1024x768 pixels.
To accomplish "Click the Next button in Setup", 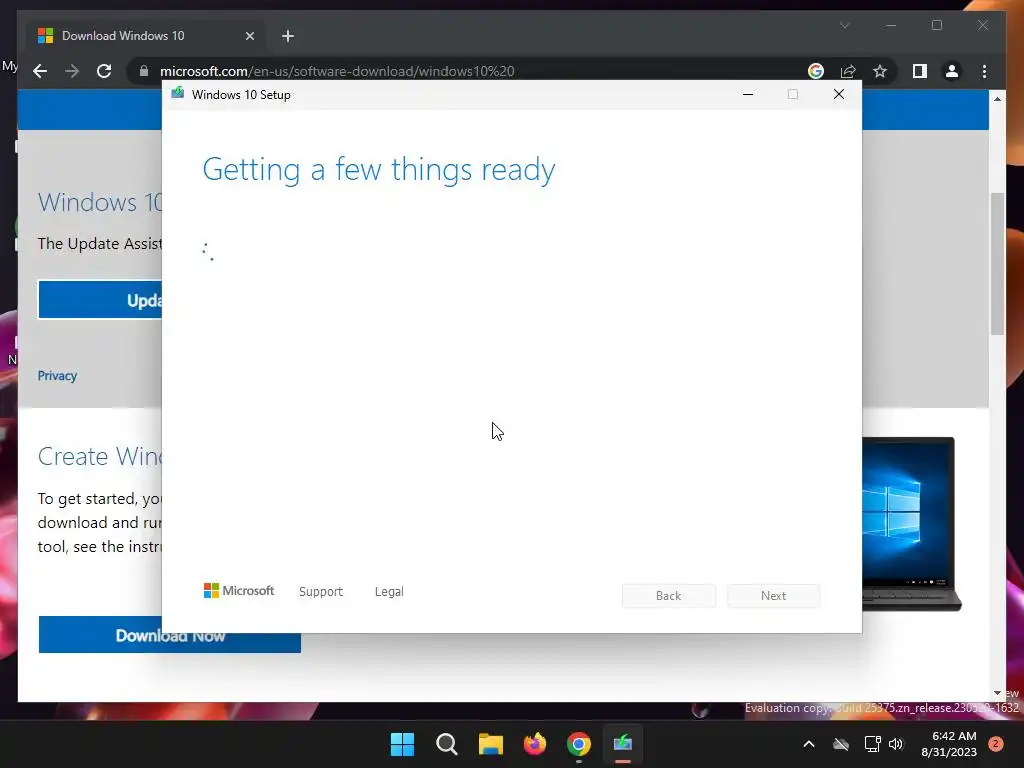I will point(773,596).
